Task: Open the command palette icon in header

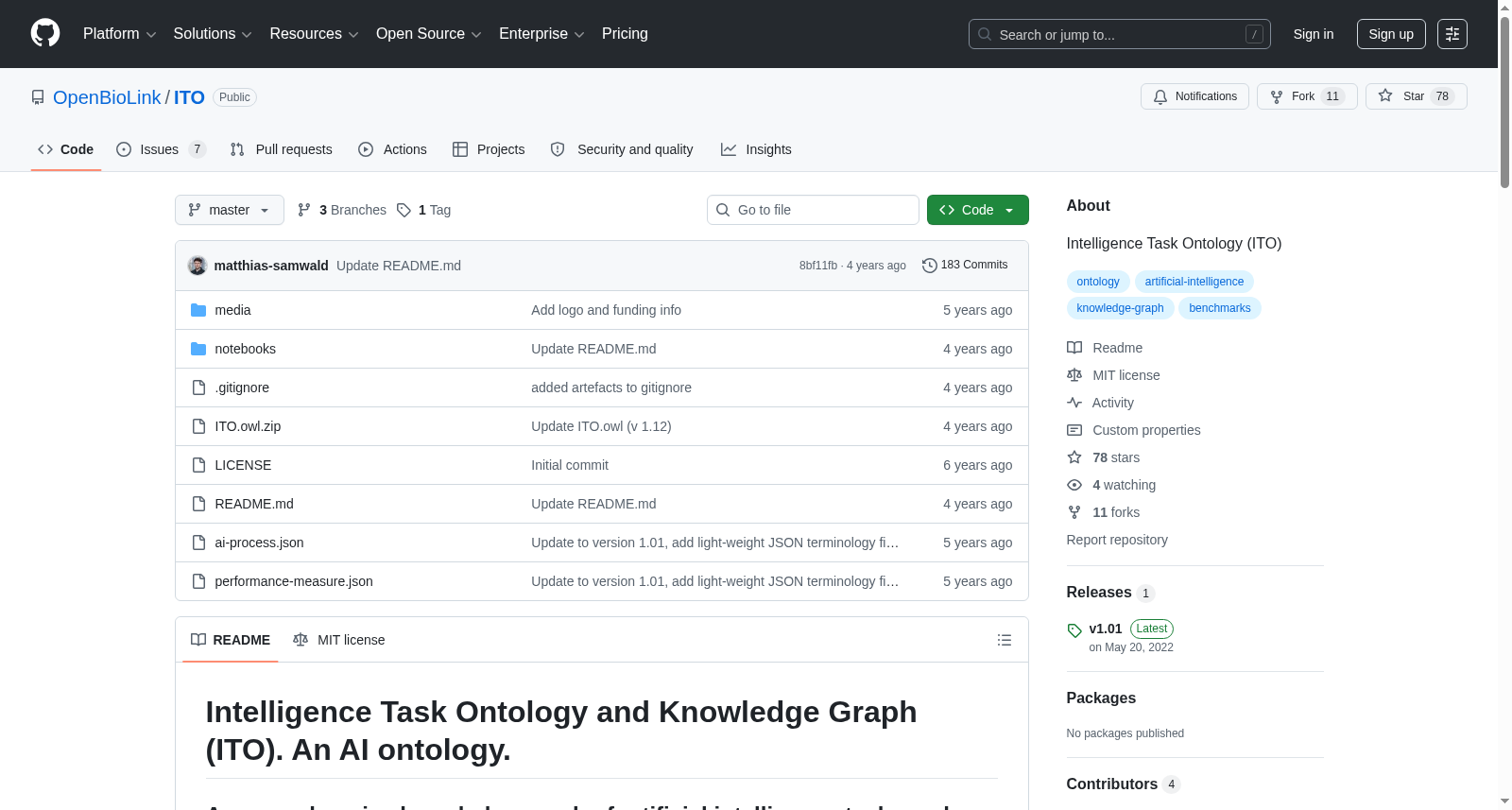Action: [x=1452, y=34]
